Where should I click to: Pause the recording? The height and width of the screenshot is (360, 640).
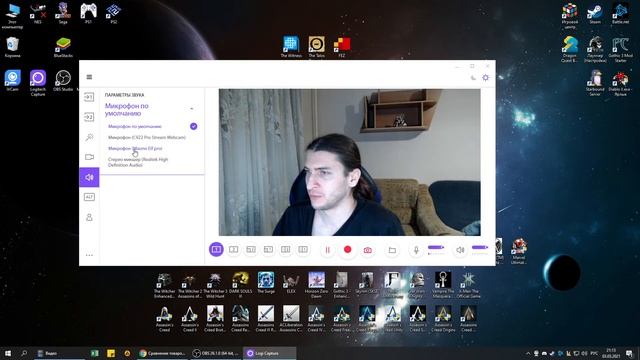point(327,250)
